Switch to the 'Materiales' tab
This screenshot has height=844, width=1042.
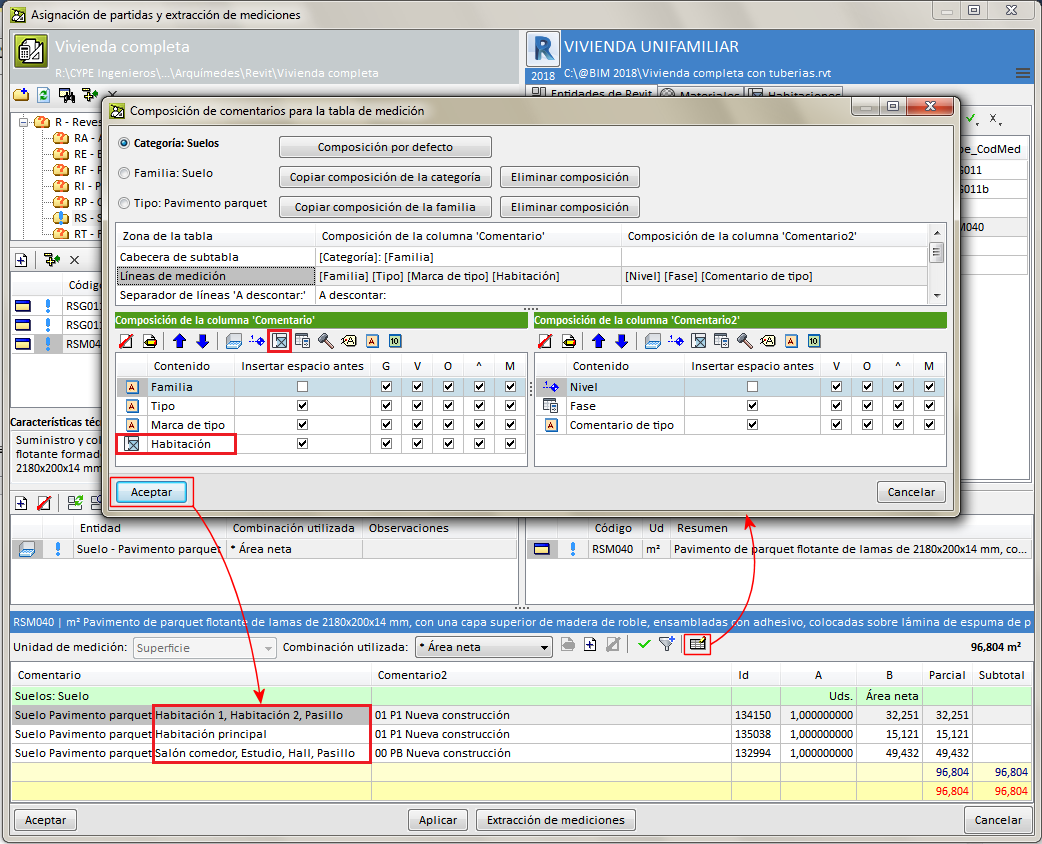coord(701,95)
